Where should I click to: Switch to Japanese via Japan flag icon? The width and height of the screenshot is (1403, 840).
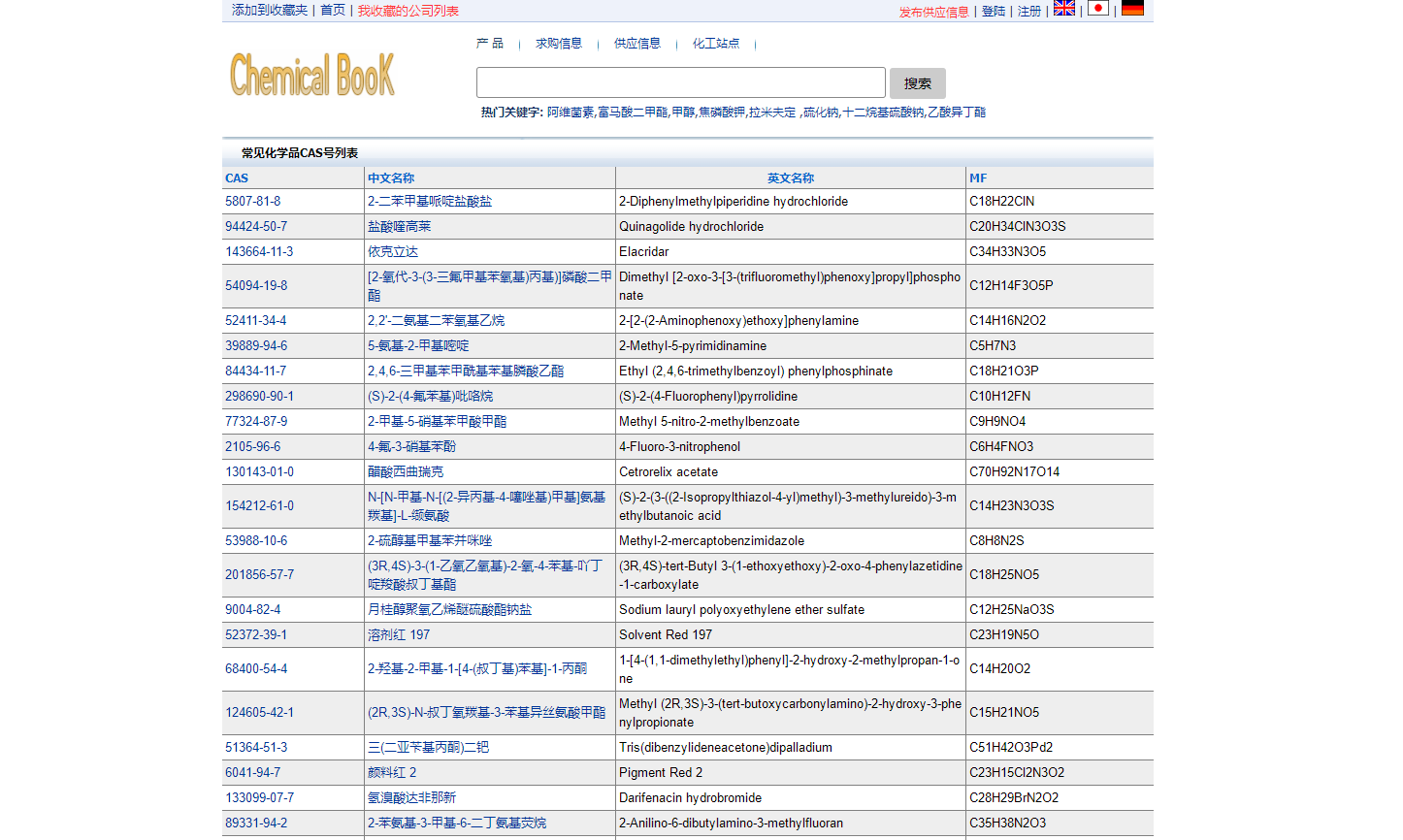(x=1098, y=9)
